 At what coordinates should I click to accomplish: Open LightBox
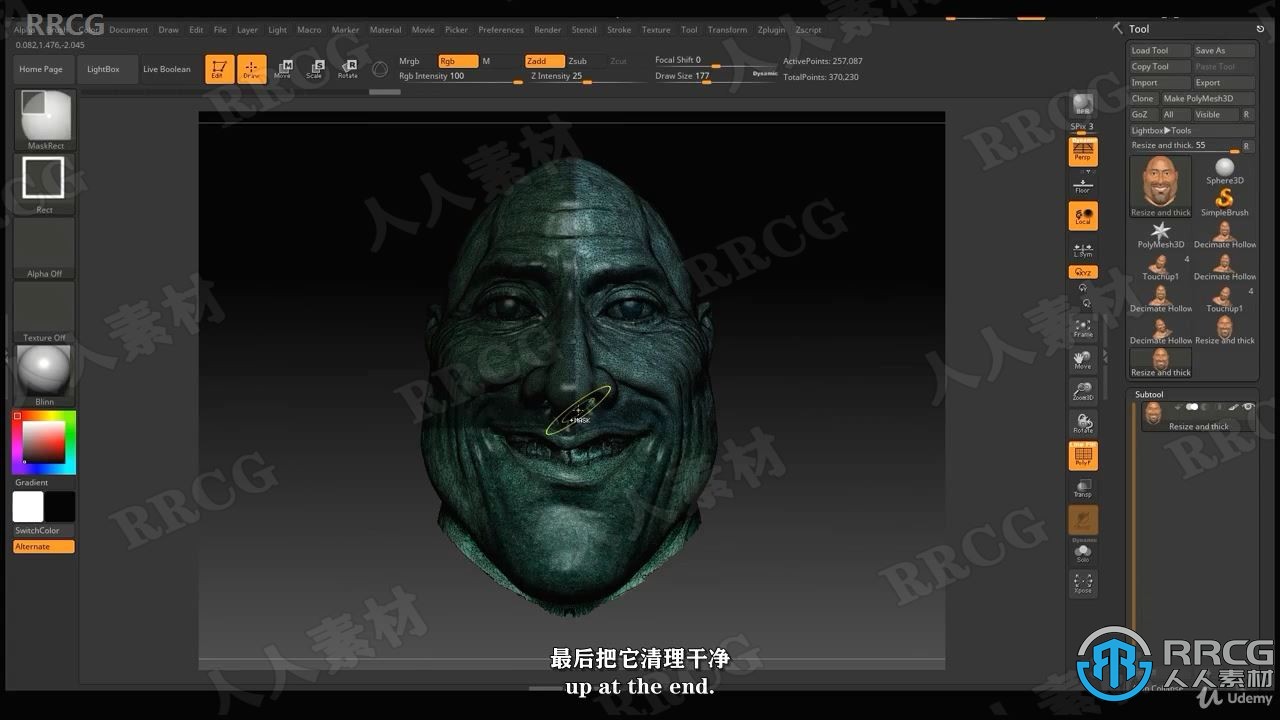[103, 69]
